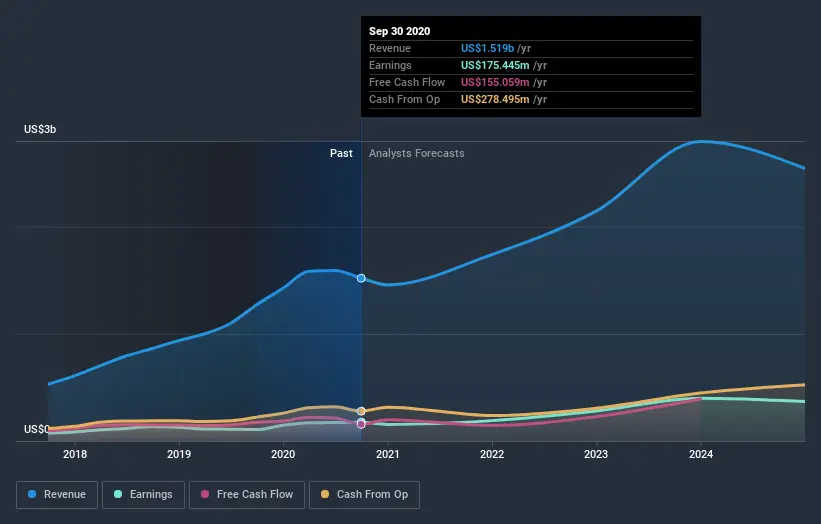Click the cash from op value US$278.495m
The width and height of the screenshot is (821, 524).
pyautogui.click(x=495, y=99)
